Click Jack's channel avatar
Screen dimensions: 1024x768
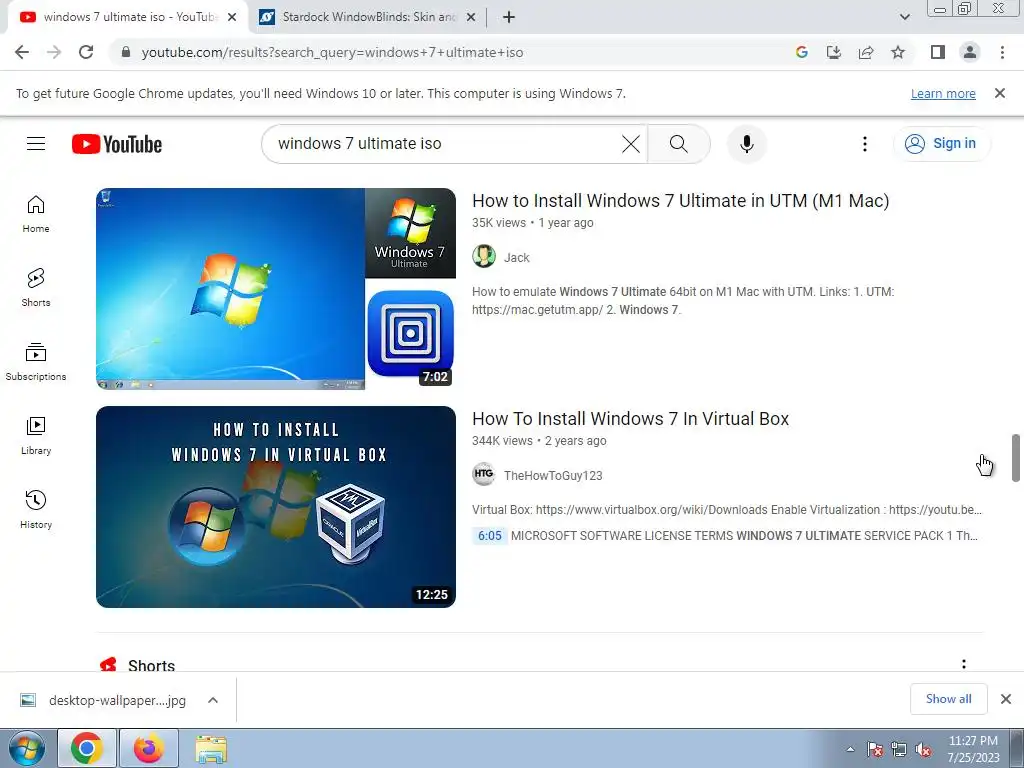(x=484, y=257)
